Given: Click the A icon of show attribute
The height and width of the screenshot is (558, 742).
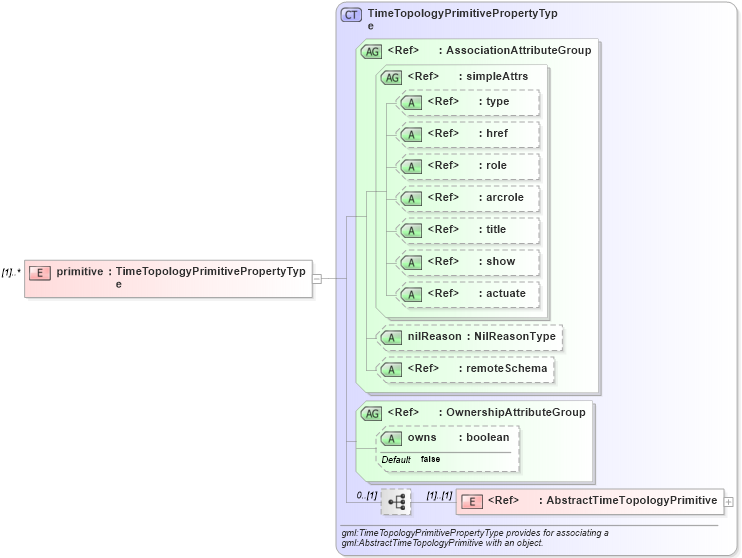Looking at the screenshot, I should pyautogui.click(x=411, y=263).
